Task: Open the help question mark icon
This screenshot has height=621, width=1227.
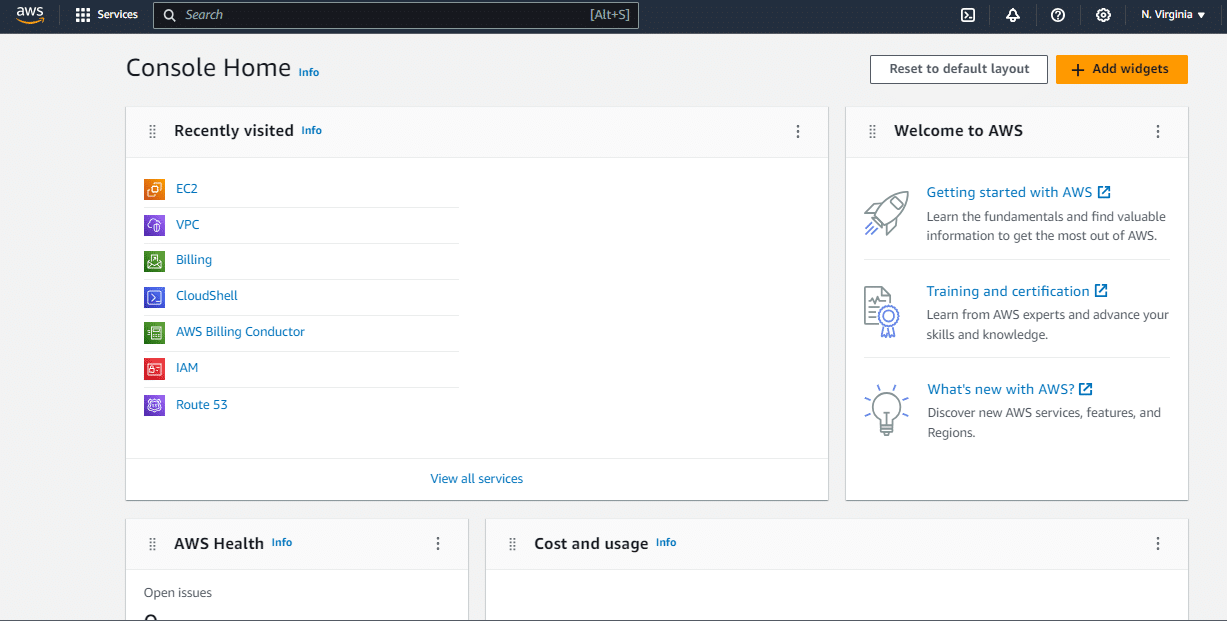Action: click(1058, 15)
